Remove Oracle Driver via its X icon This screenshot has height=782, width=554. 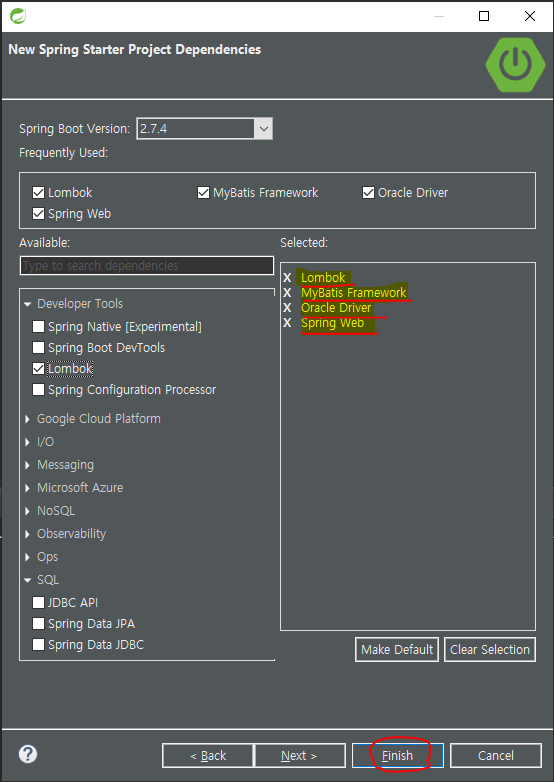[x=287, y=308]
